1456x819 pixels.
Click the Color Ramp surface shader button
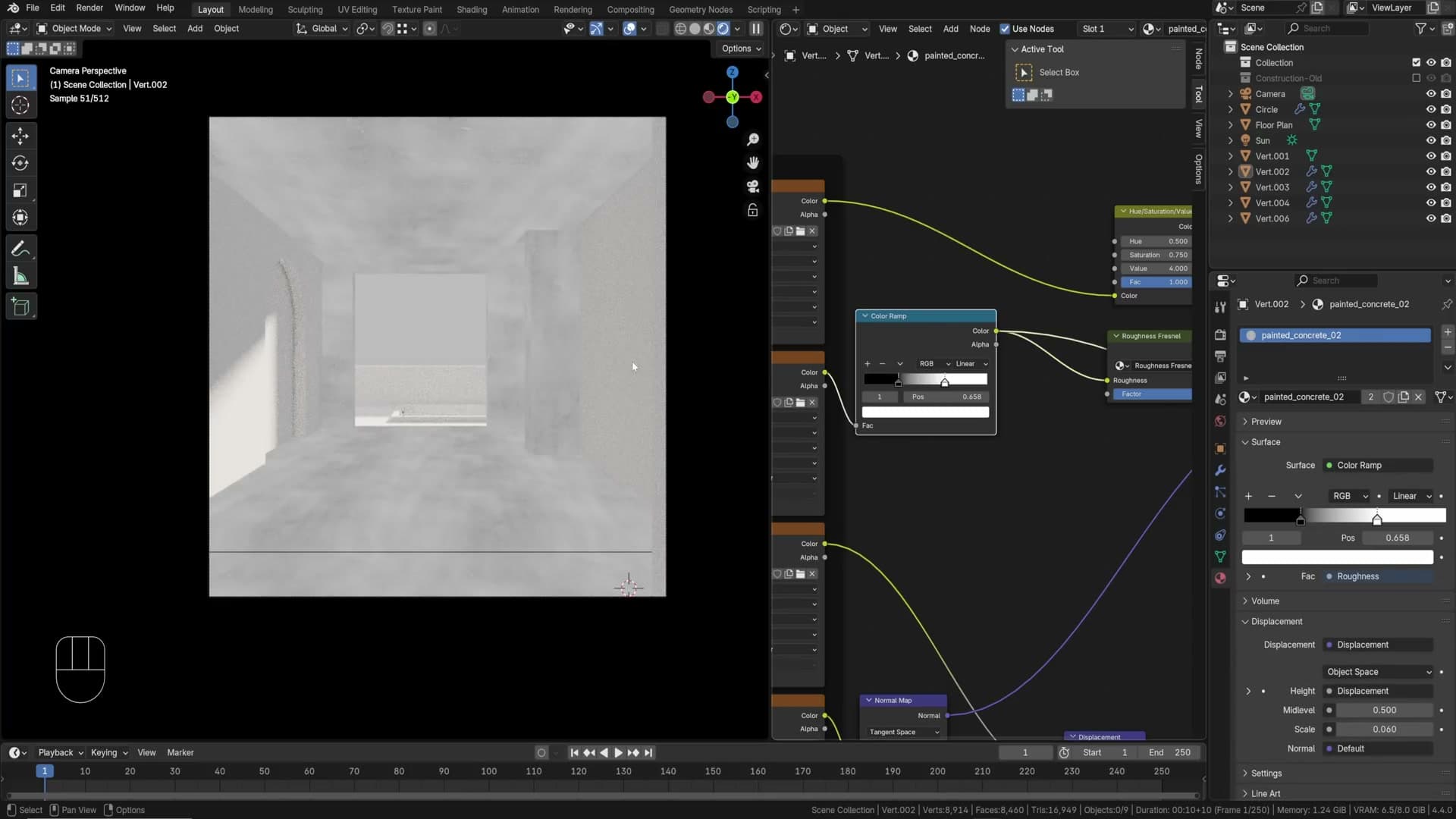(1378, 466)
